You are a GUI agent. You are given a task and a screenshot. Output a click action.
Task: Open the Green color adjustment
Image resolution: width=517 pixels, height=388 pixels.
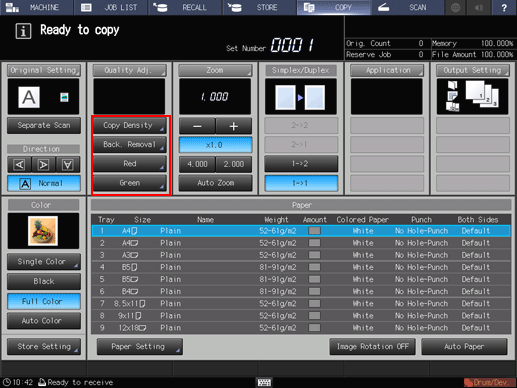click(x=129, y=183)
